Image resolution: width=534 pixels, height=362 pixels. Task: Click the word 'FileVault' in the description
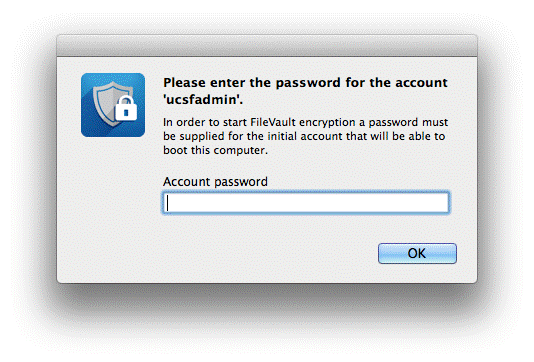tap(273, 122)
